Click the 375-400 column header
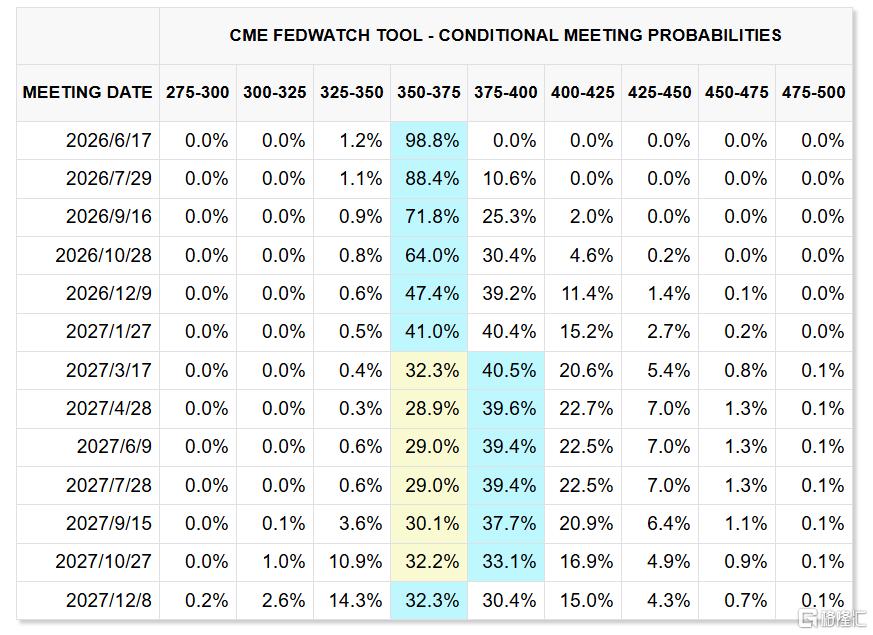This screenshot has width=873, height=635. pos(506,92)
